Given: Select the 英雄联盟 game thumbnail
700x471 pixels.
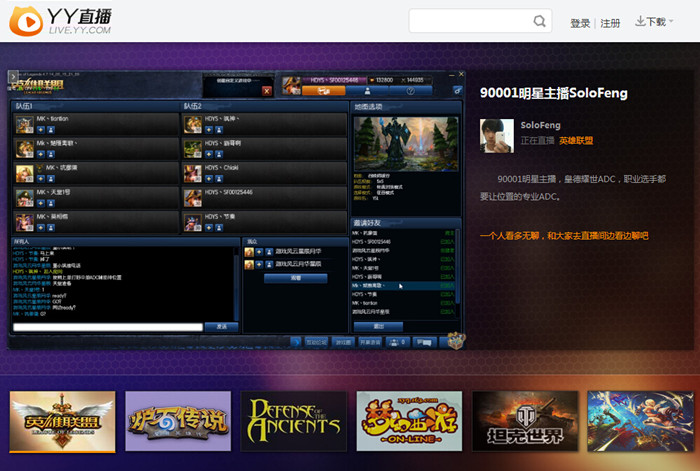Looking at the screenshot, I should tap(62, 422).
